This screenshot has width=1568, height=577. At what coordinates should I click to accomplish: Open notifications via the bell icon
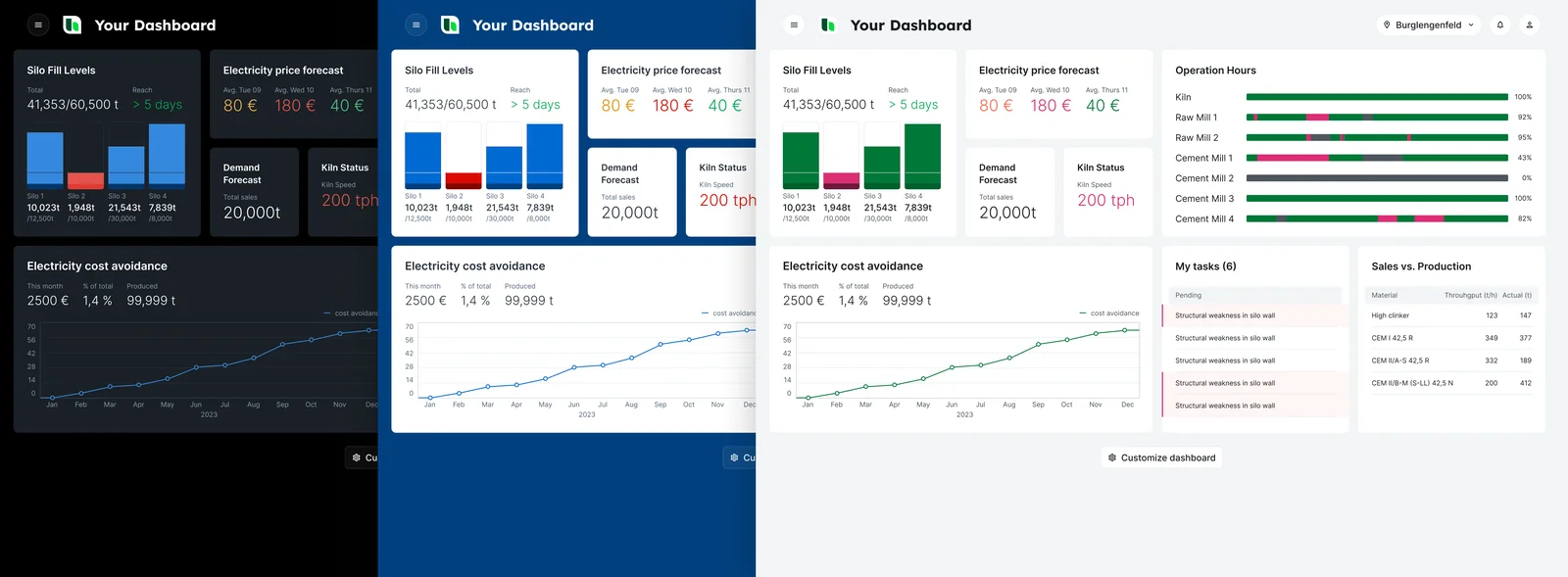[1499, 25]
